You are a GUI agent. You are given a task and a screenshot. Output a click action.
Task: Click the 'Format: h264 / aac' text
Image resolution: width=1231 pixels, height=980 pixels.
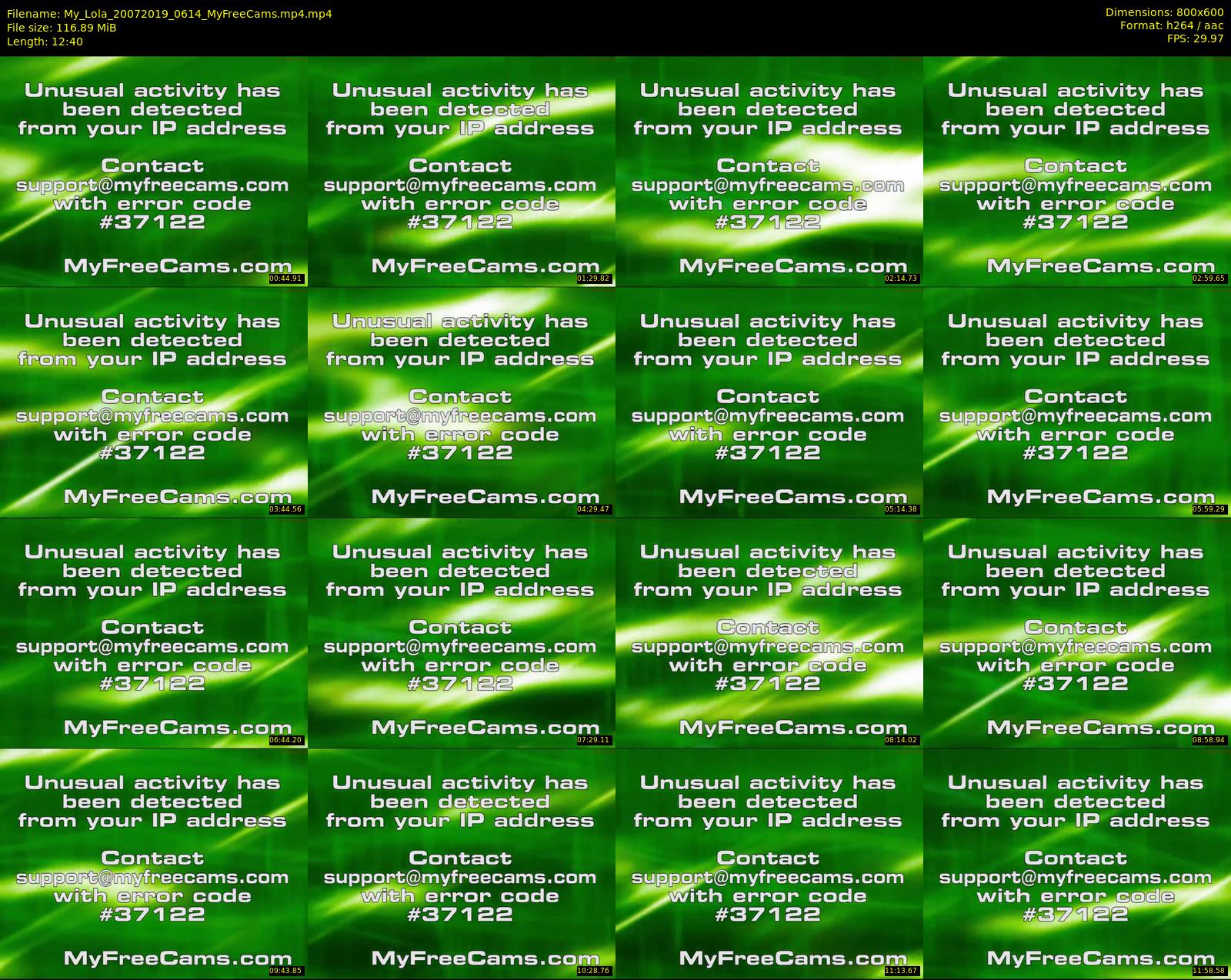tap(1172, 25)
